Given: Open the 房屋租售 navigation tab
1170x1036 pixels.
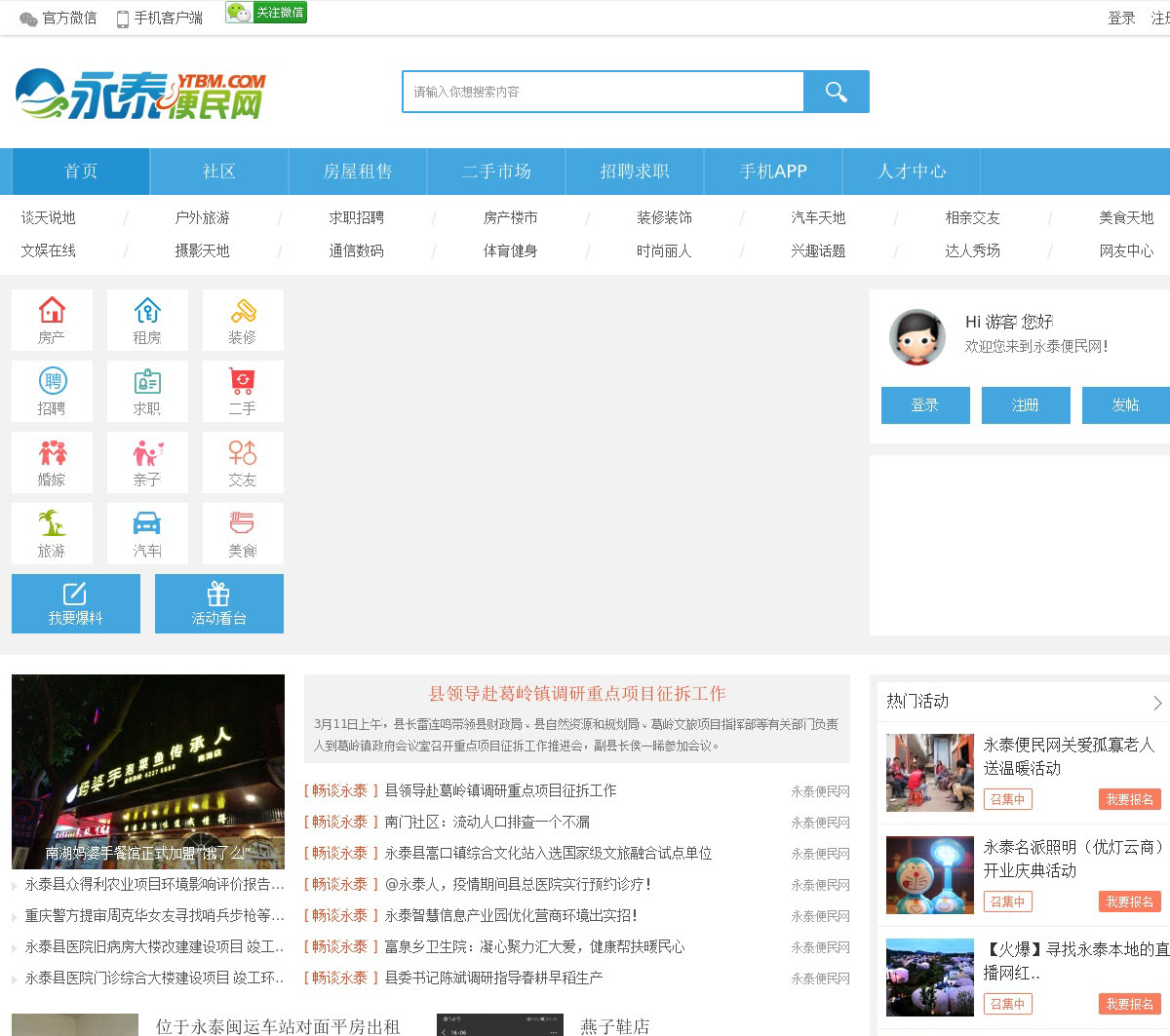Looking at the screenshot, I should coord(358,172).
